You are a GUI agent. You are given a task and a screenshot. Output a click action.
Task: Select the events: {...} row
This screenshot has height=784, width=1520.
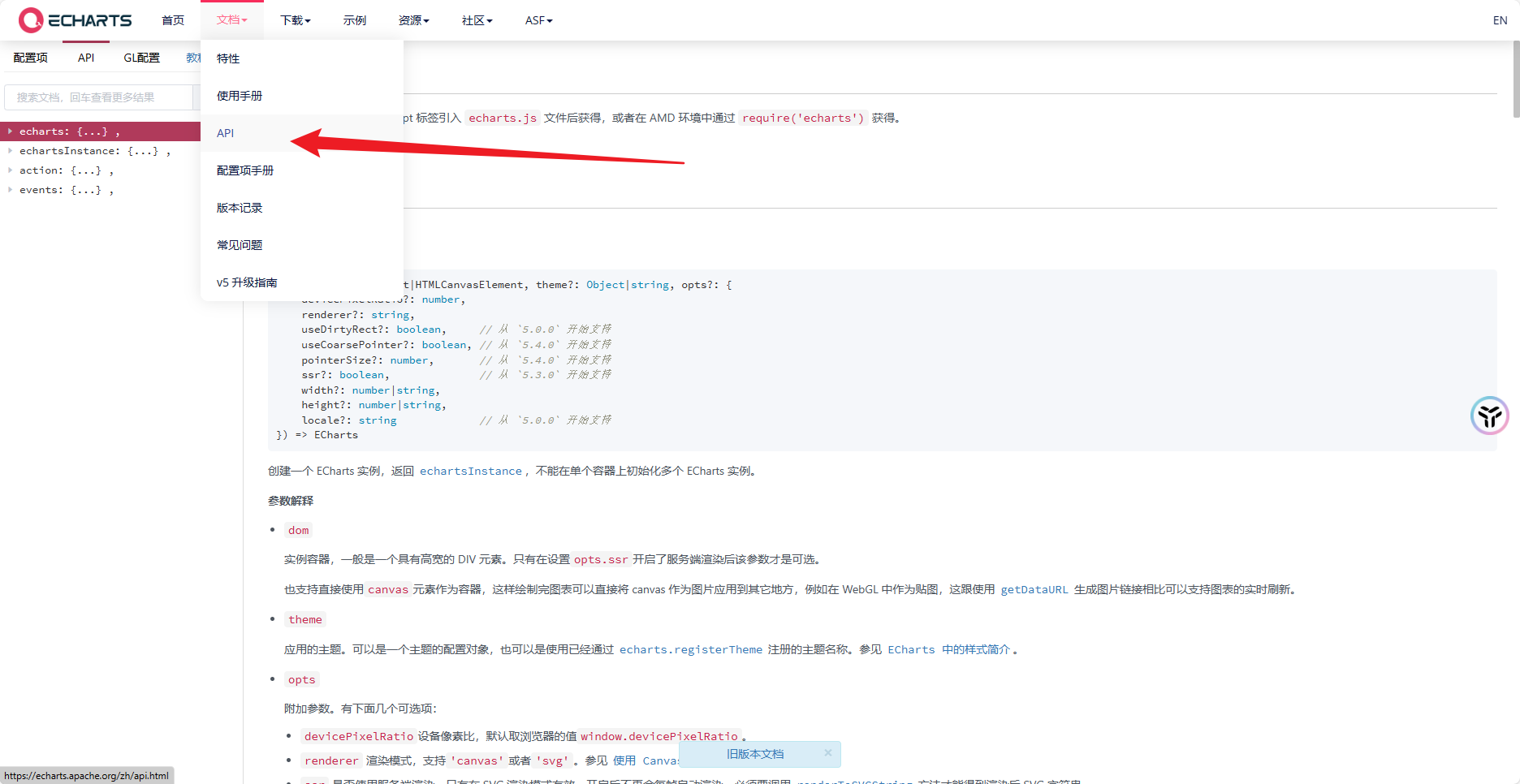click(101, 190)
